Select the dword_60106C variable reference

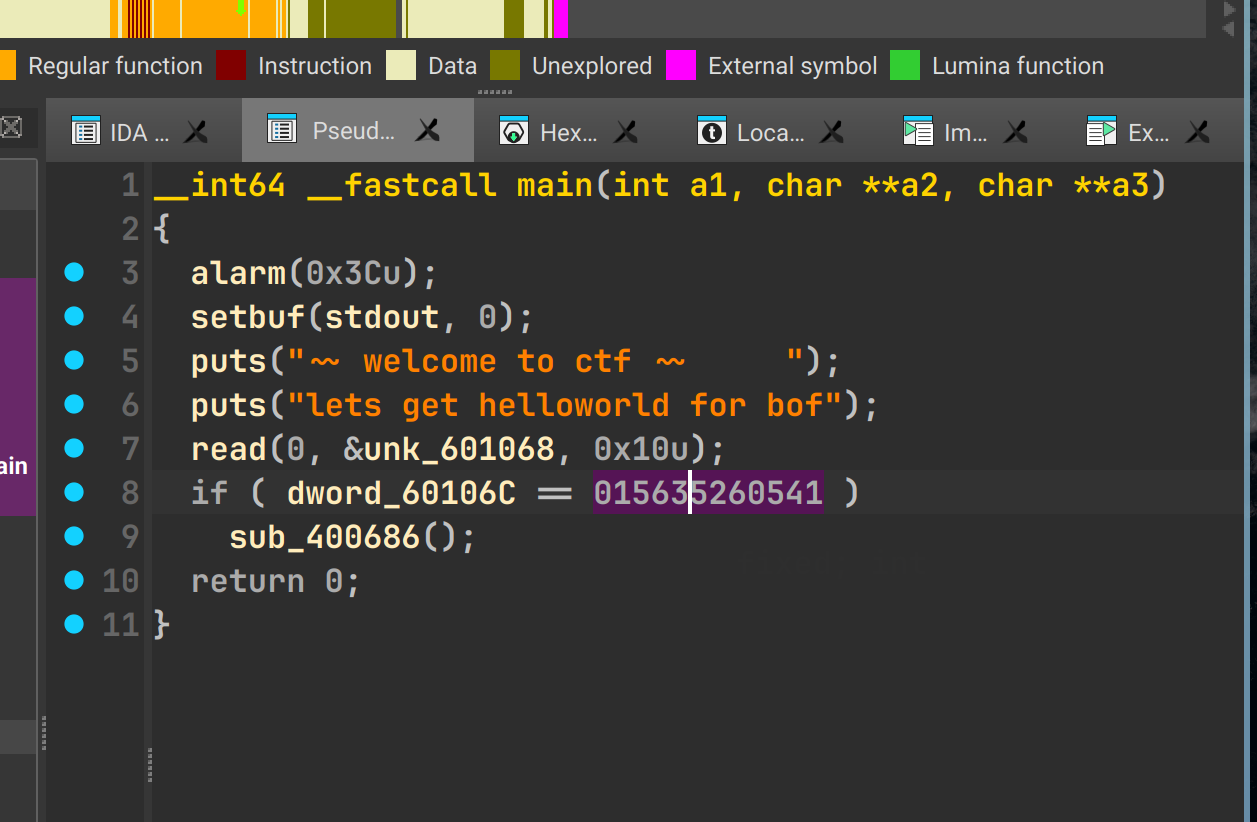[x=401, y=493]
